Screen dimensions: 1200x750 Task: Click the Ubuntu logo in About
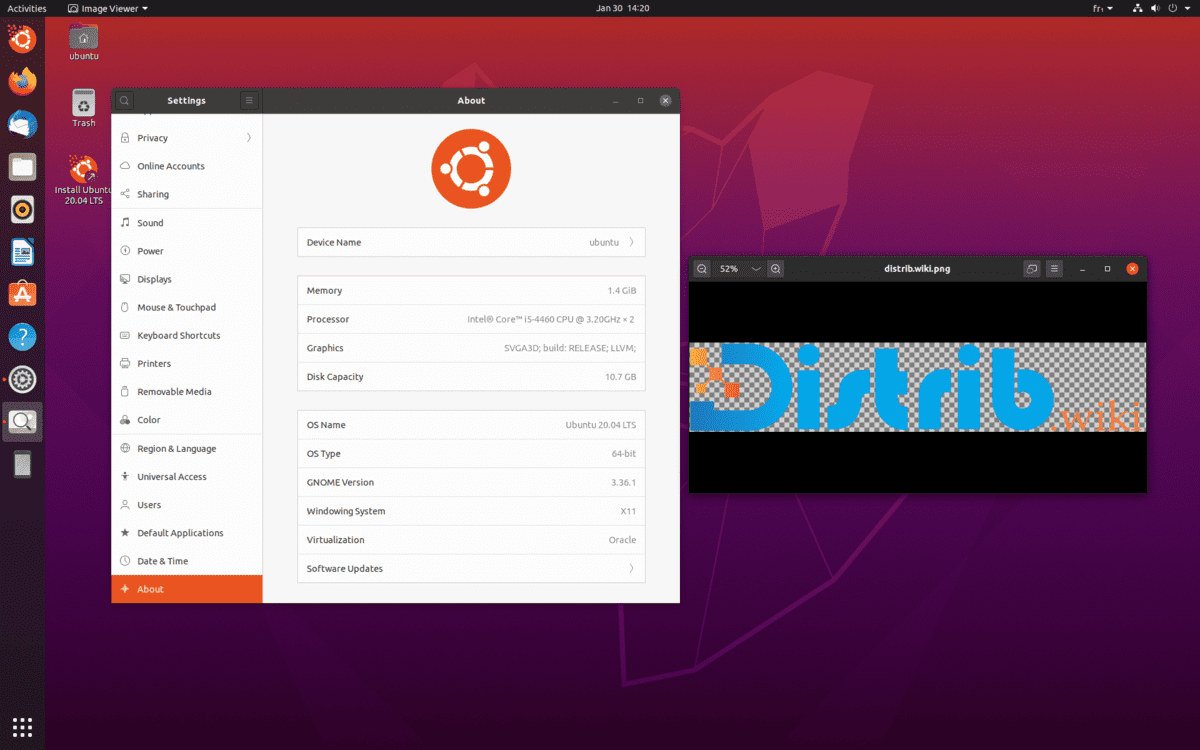pos(471,169)
